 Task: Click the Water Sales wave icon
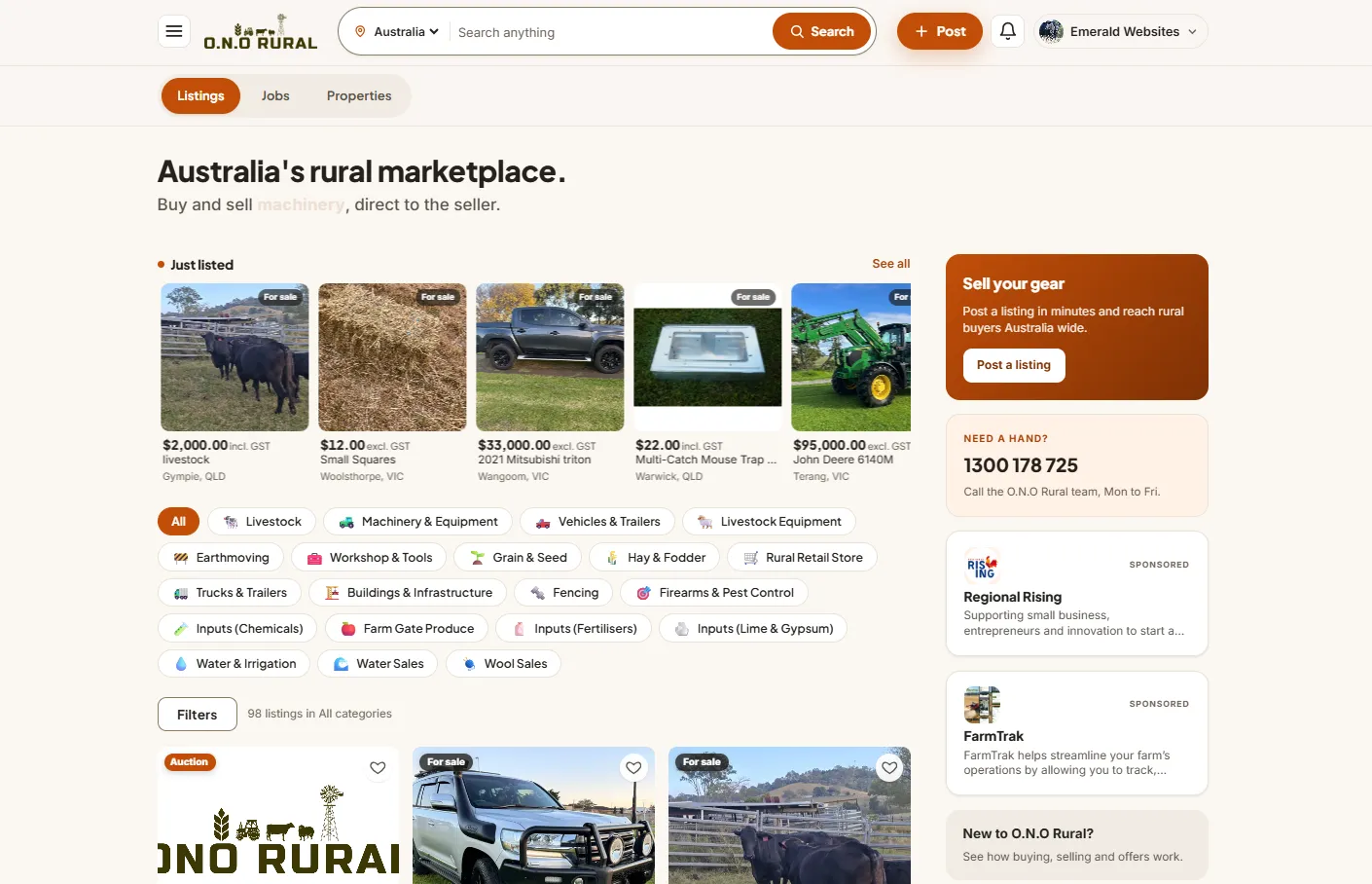click(342, 664)
